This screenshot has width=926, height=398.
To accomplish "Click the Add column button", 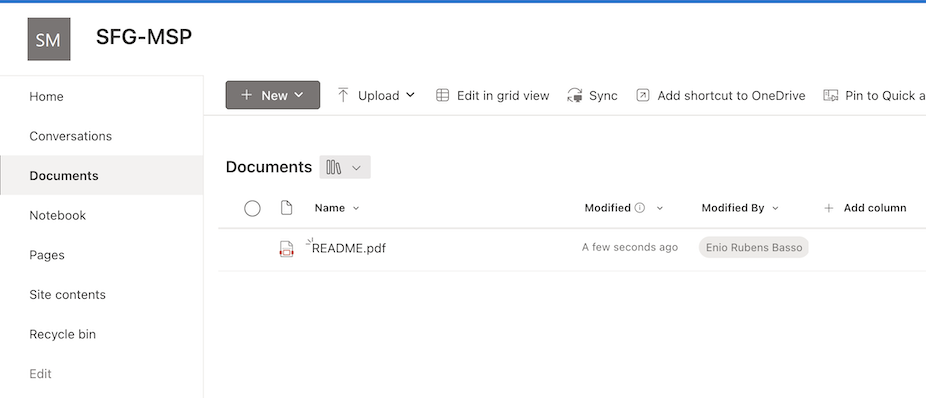I will pyautogui.click(x=865, y=208).
